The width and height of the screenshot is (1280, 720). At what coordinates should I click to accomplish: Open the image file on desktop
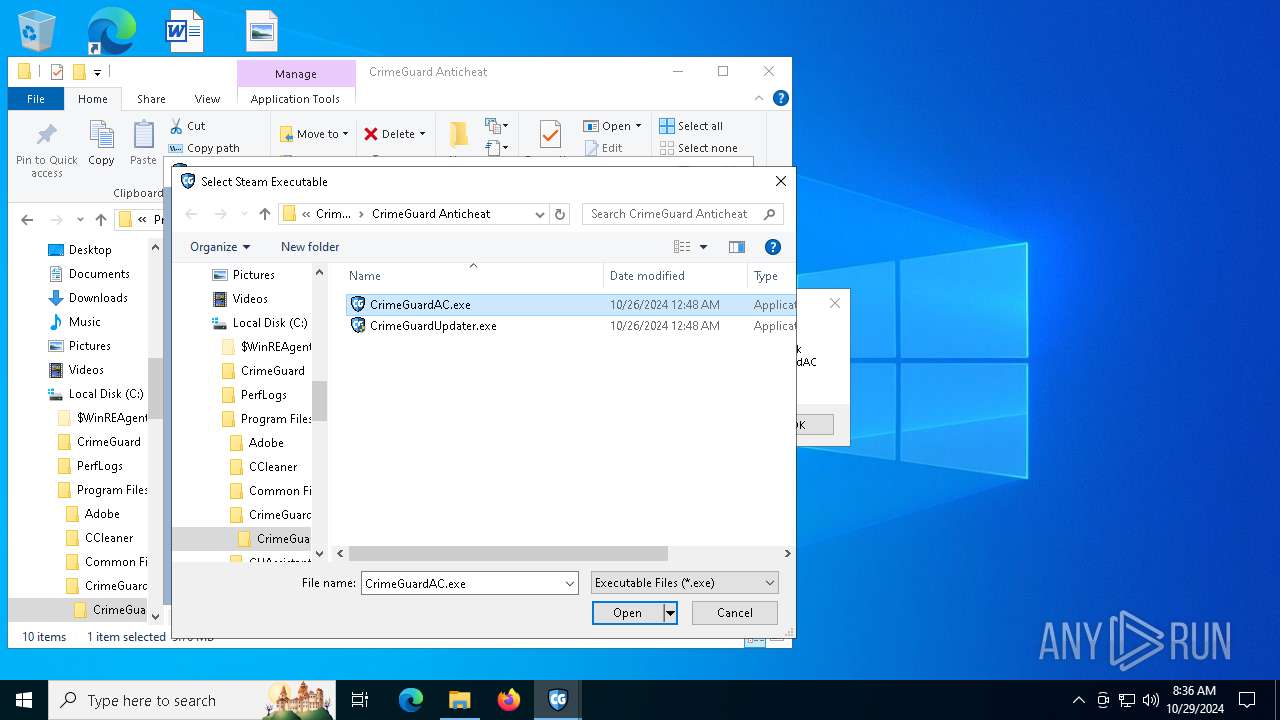pos(262,31)
